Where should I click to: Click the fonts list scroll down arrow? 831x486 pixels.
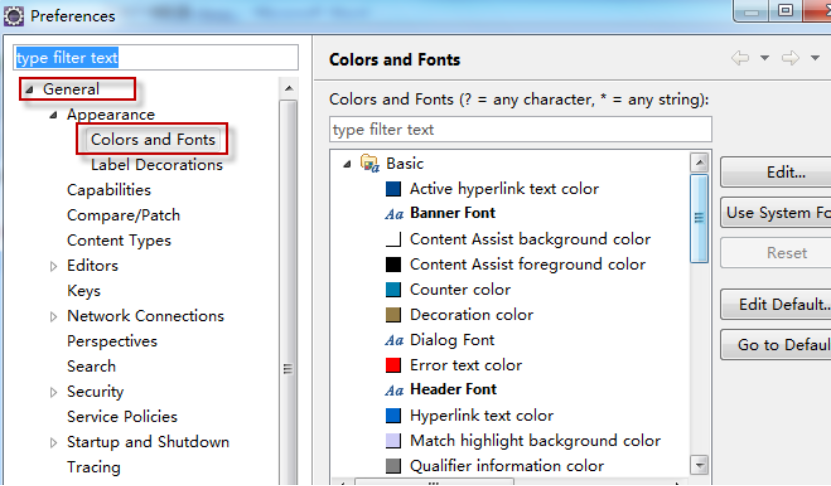click(700, 465)
